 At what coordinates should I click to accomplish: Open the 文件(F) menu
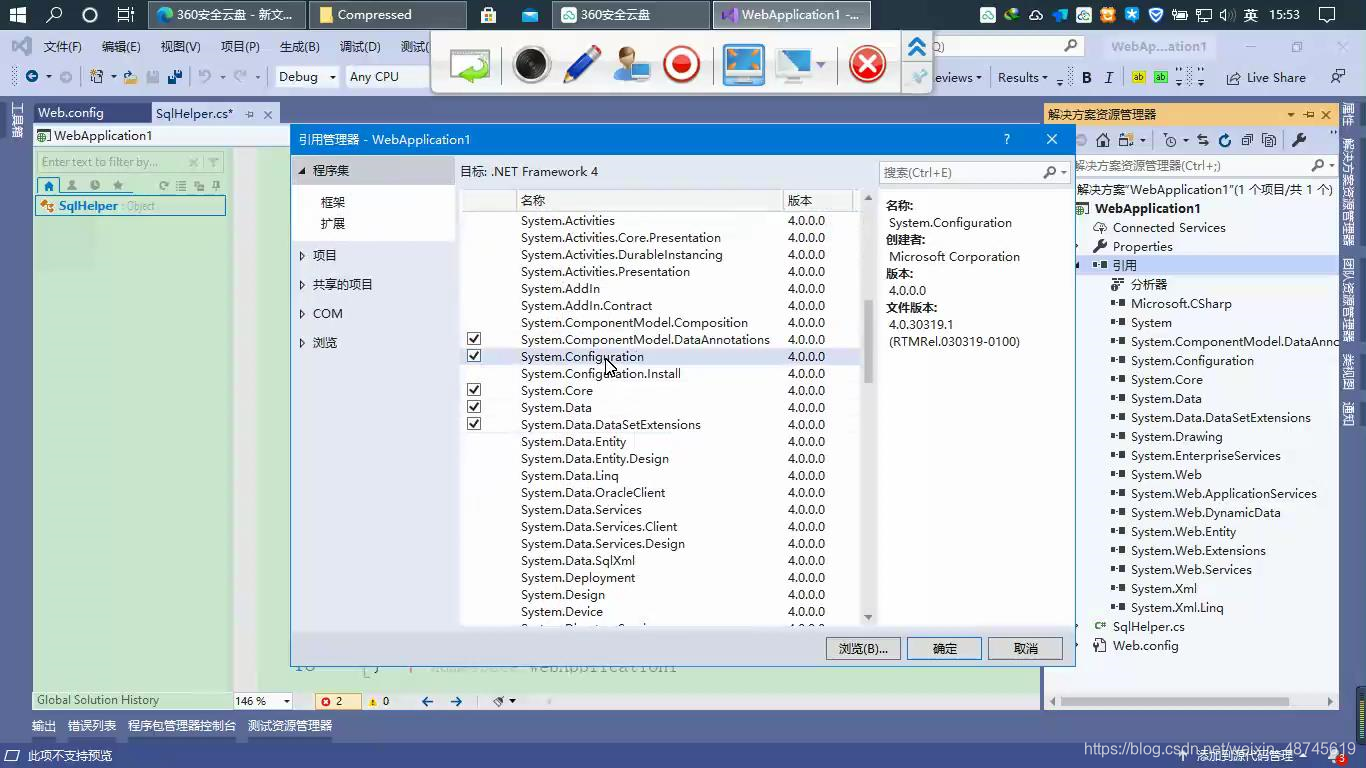60,46
